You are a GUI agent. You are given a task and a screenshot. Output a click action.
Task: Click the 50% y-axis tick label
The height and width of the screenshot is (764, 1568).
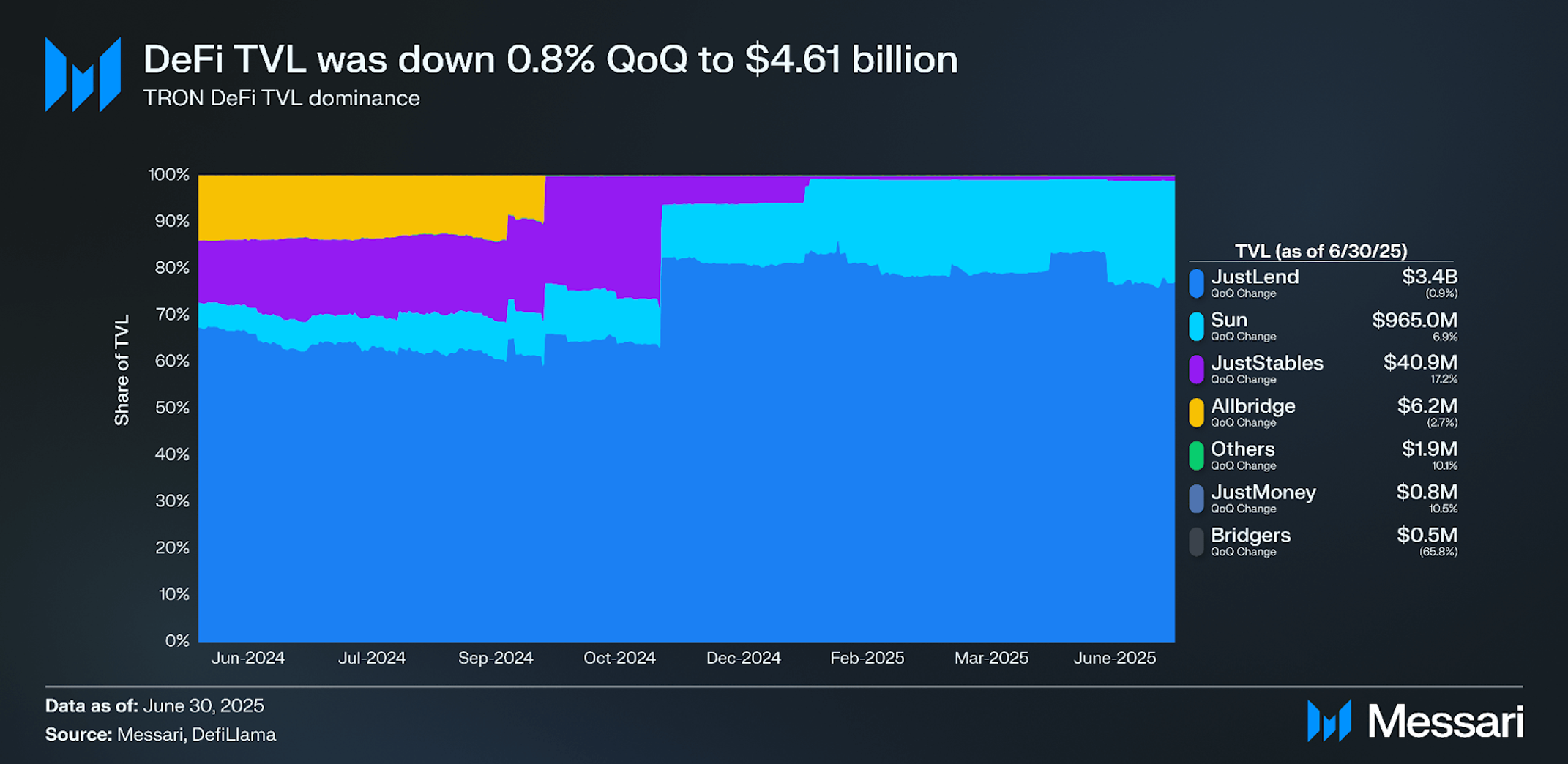click(x=172, y=408)
